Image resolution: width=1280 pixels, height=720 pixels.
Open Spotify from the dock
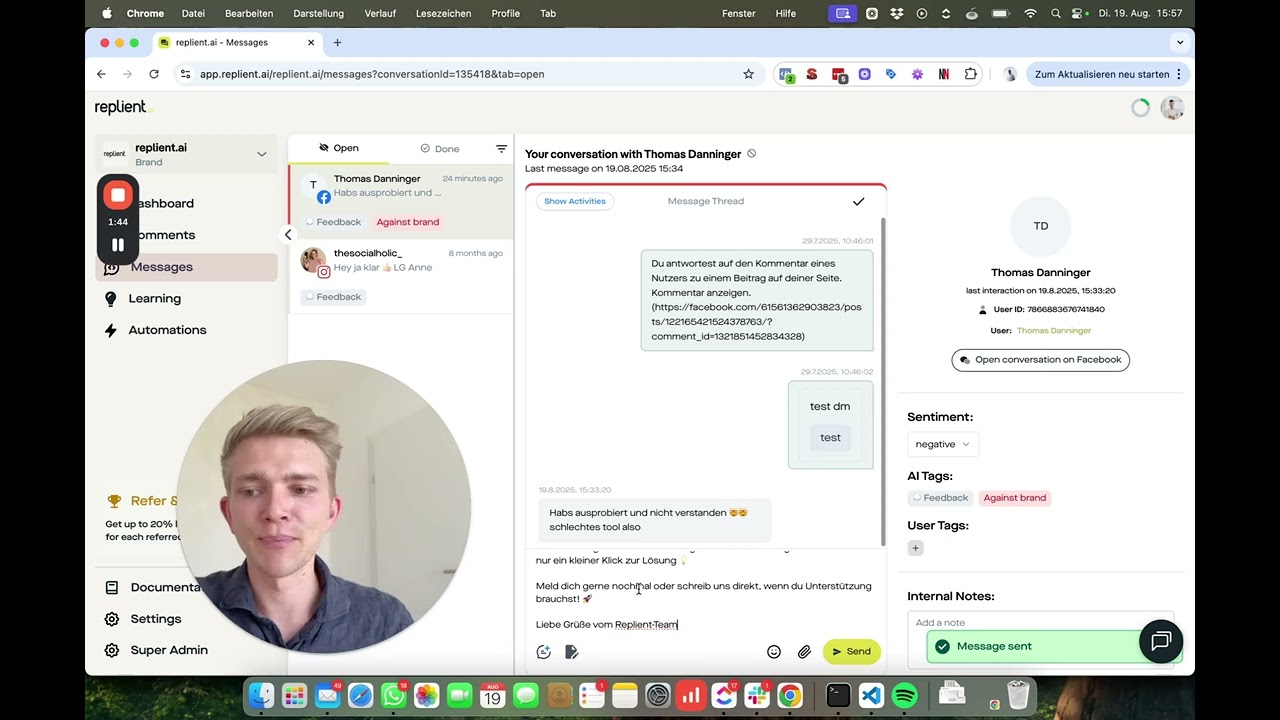click(904, 695)
